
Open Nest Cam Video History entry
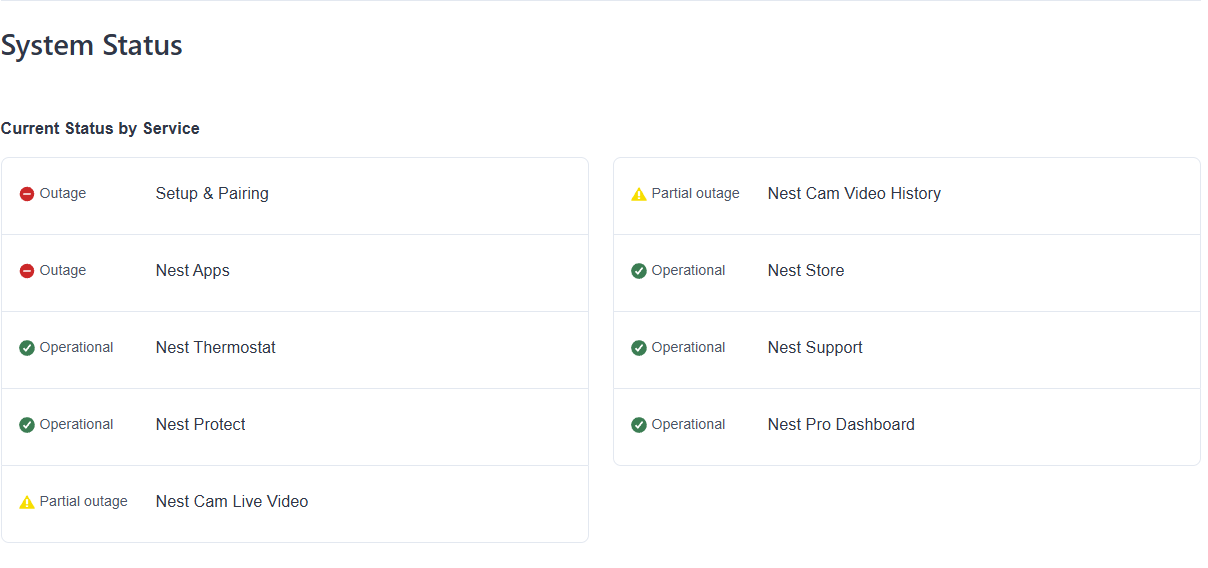coord(854,194)
